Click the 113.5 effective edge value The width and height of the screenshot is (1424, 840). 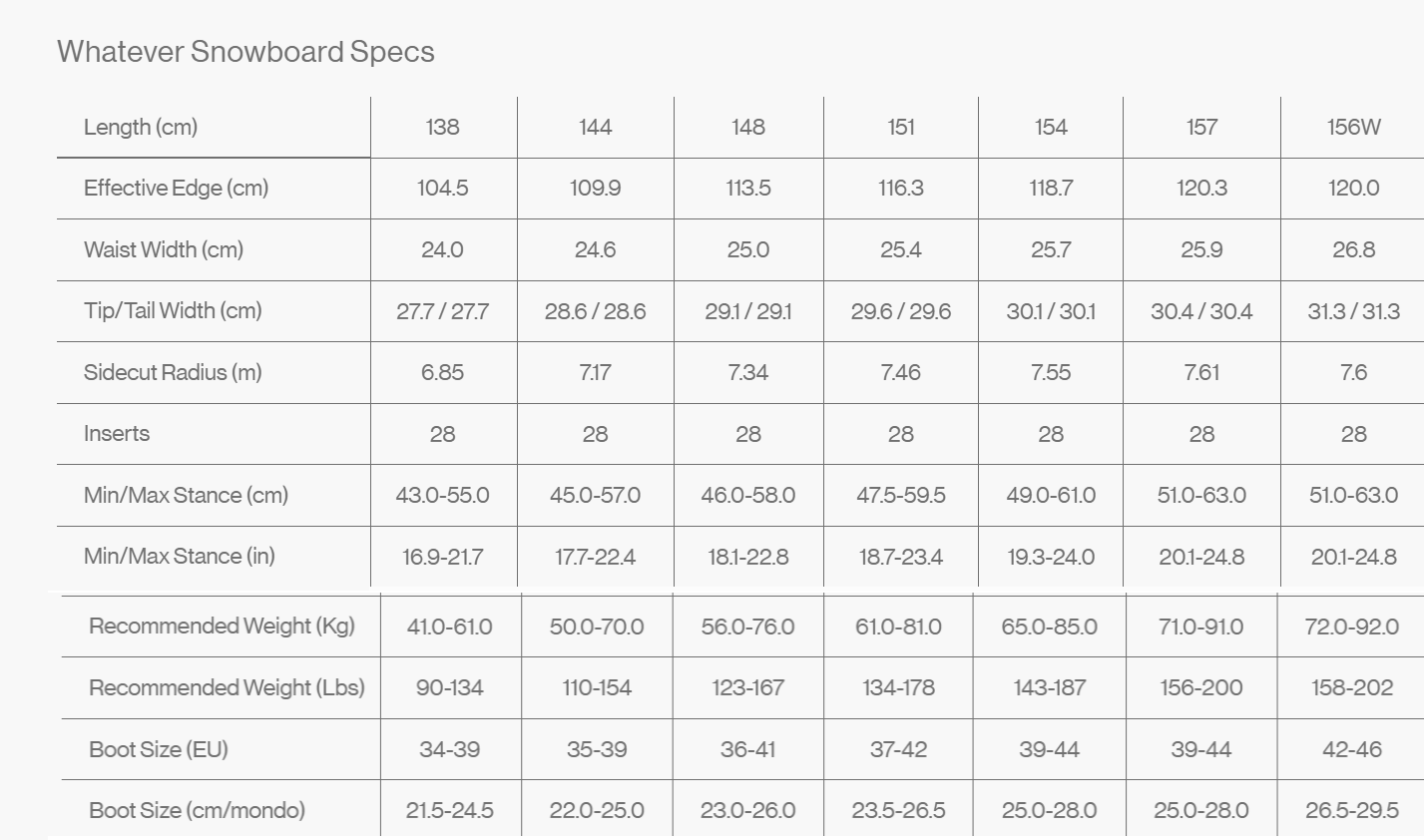tap(747, 189)
